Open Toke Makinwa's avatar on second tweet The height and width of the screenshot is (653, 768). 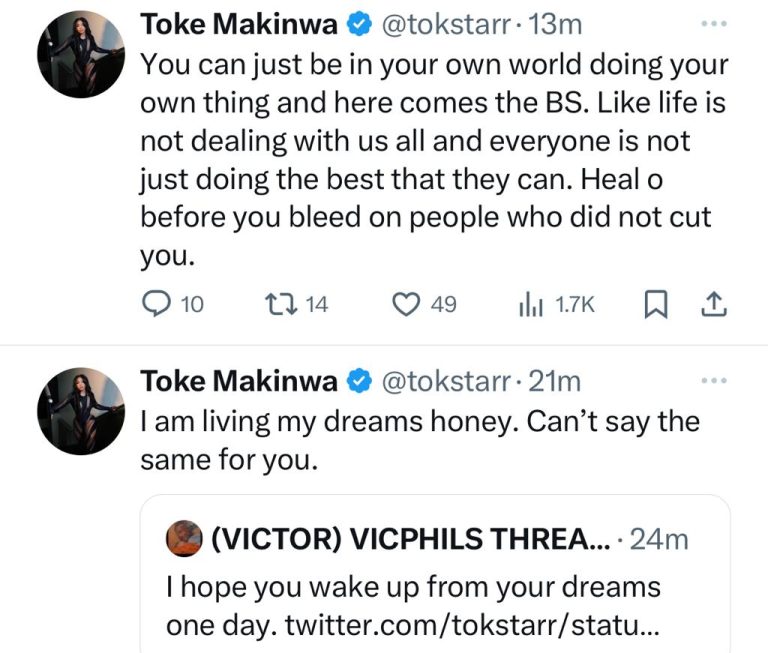click(x=81, y=413)
